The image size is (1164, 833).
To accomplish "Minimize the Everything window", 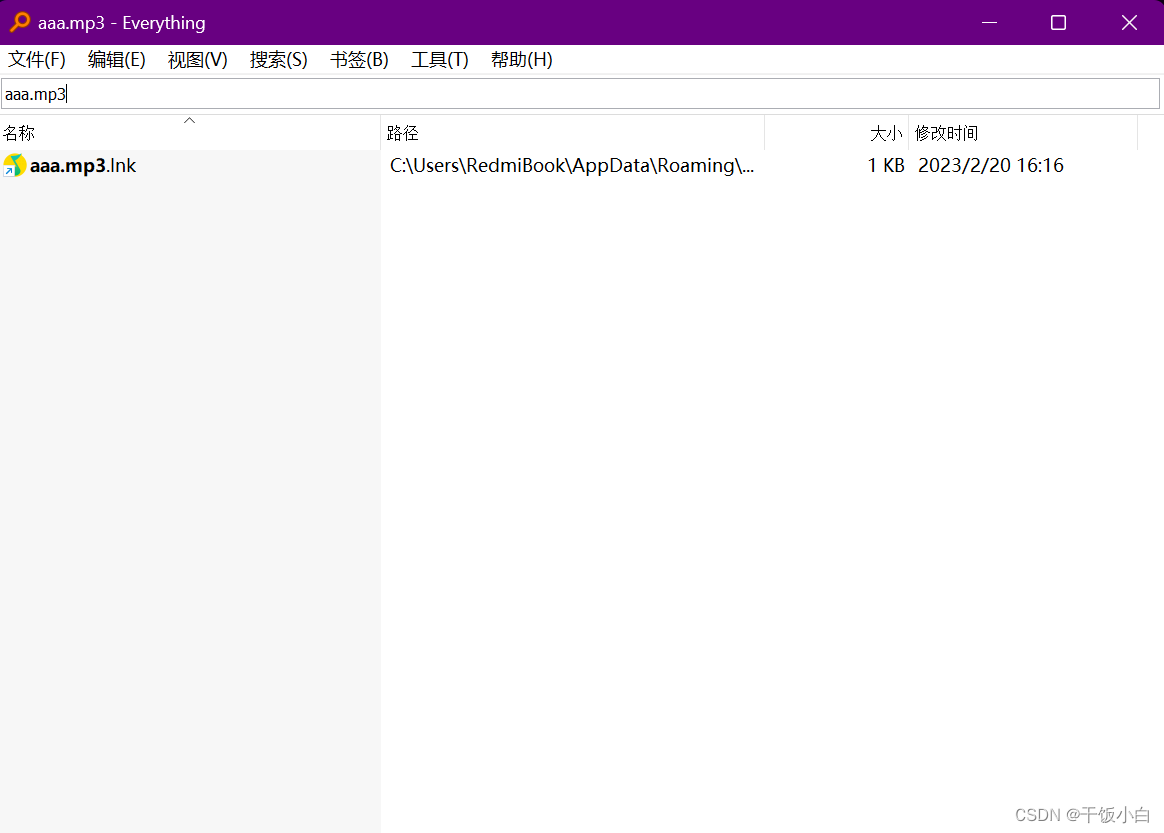I will (989, 22).
